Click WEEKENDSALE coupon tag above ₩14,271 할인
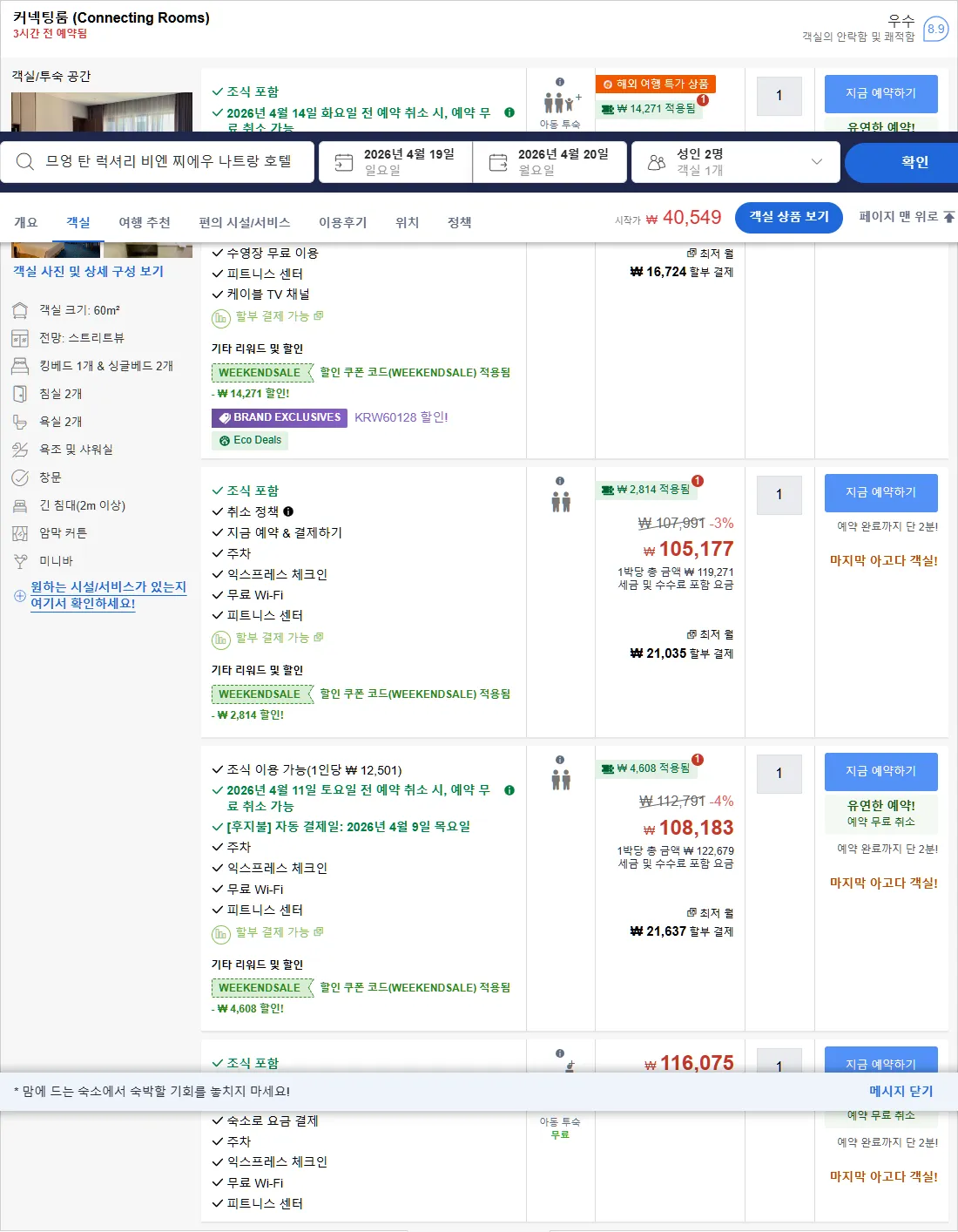The image size is (958, 1232). pos(262,373)
